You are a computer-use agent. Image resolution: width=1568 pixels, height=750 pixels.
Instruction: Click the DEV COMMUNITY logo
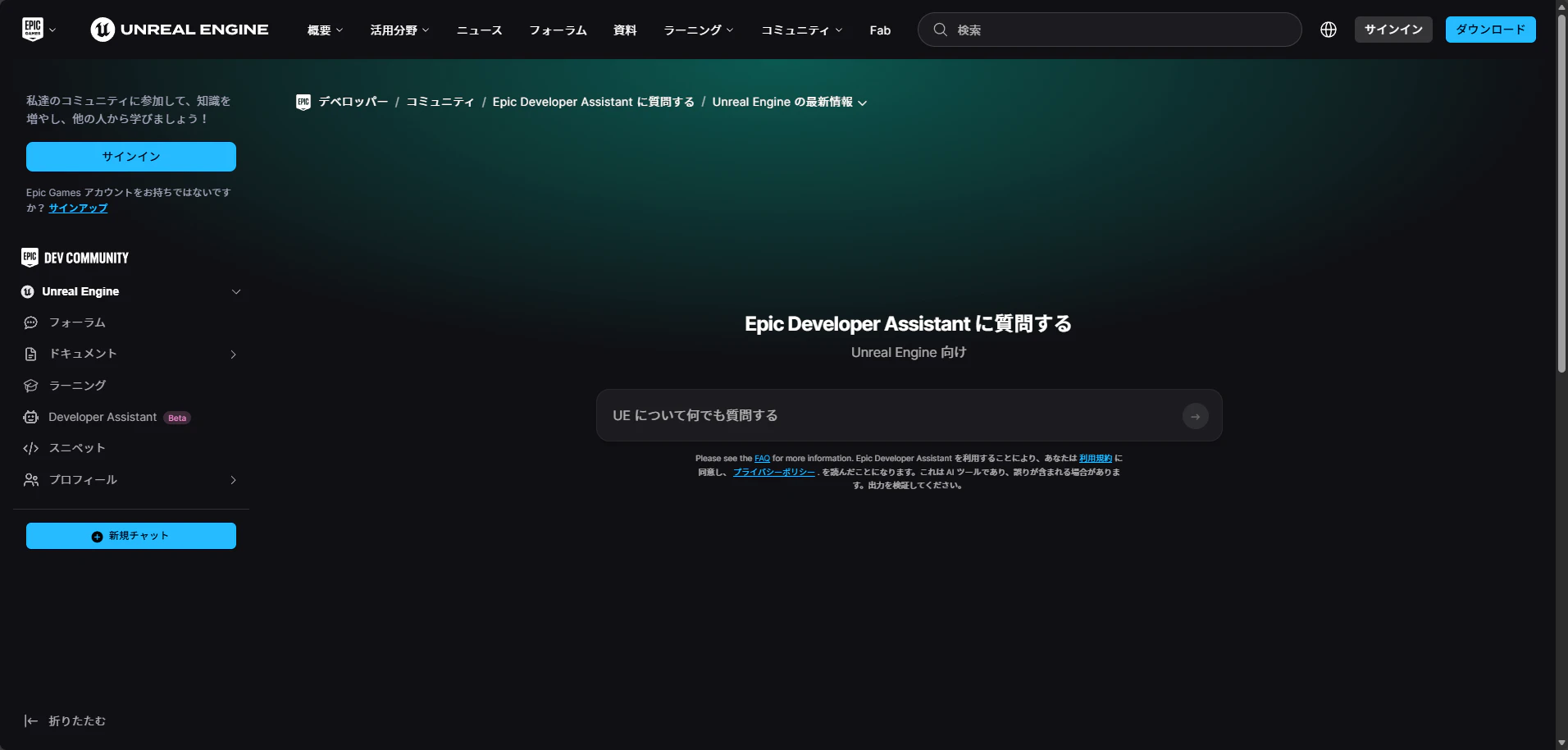point(75,258)
